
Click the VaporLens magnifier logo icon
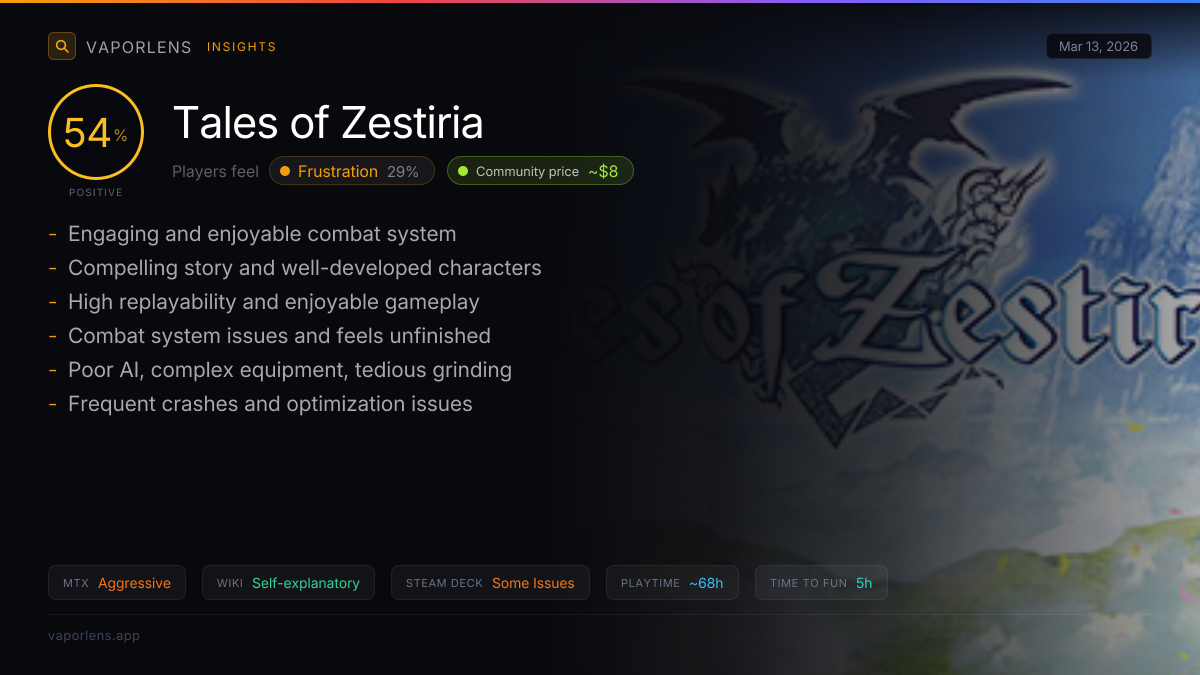coord(62,46)
